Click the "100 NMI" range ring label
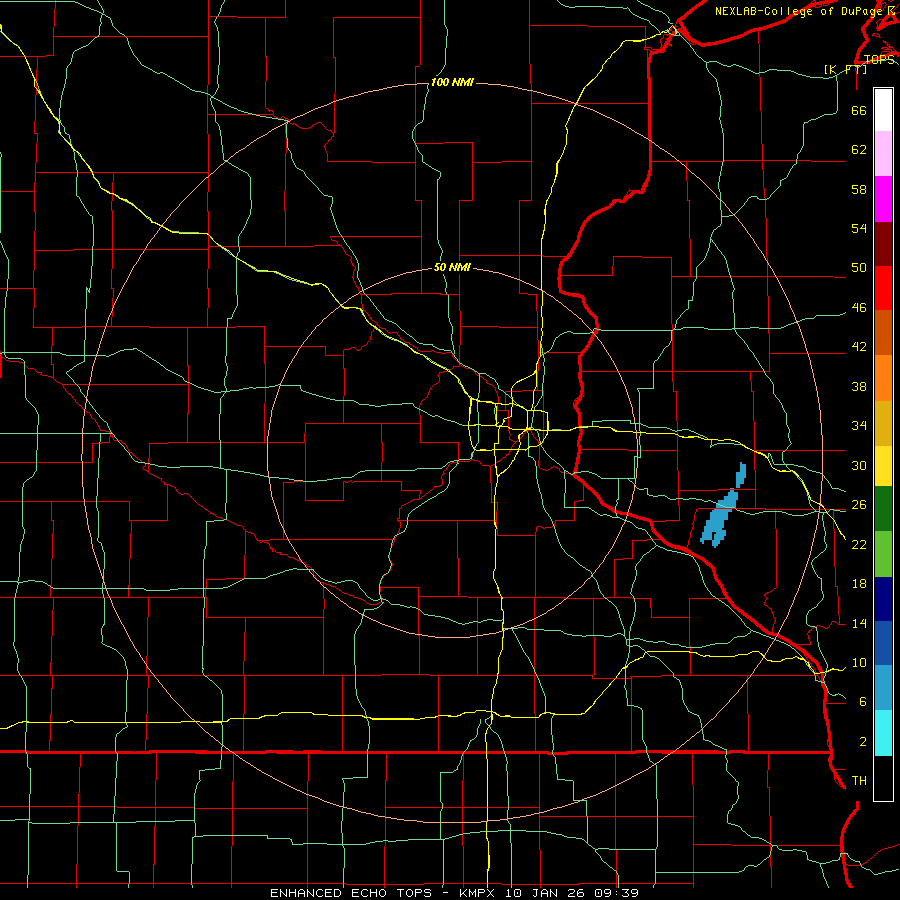This screenshot has width=900, height=900. 452,83
